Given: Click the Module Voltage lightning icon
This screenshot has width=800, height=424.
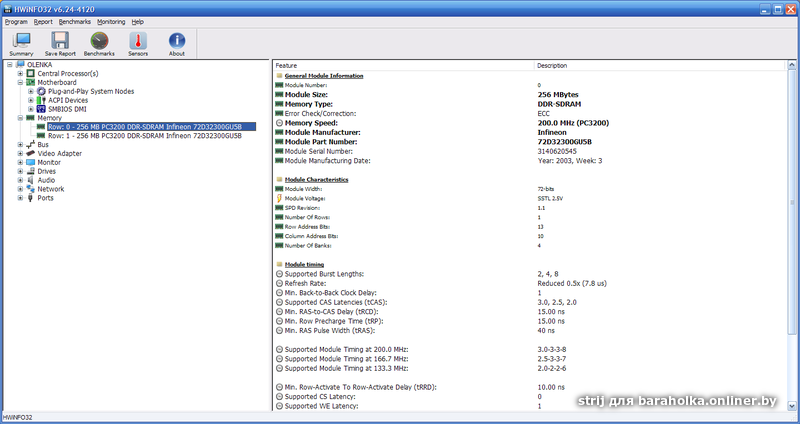Looking at the screenshot, I should tap(279, 198).
